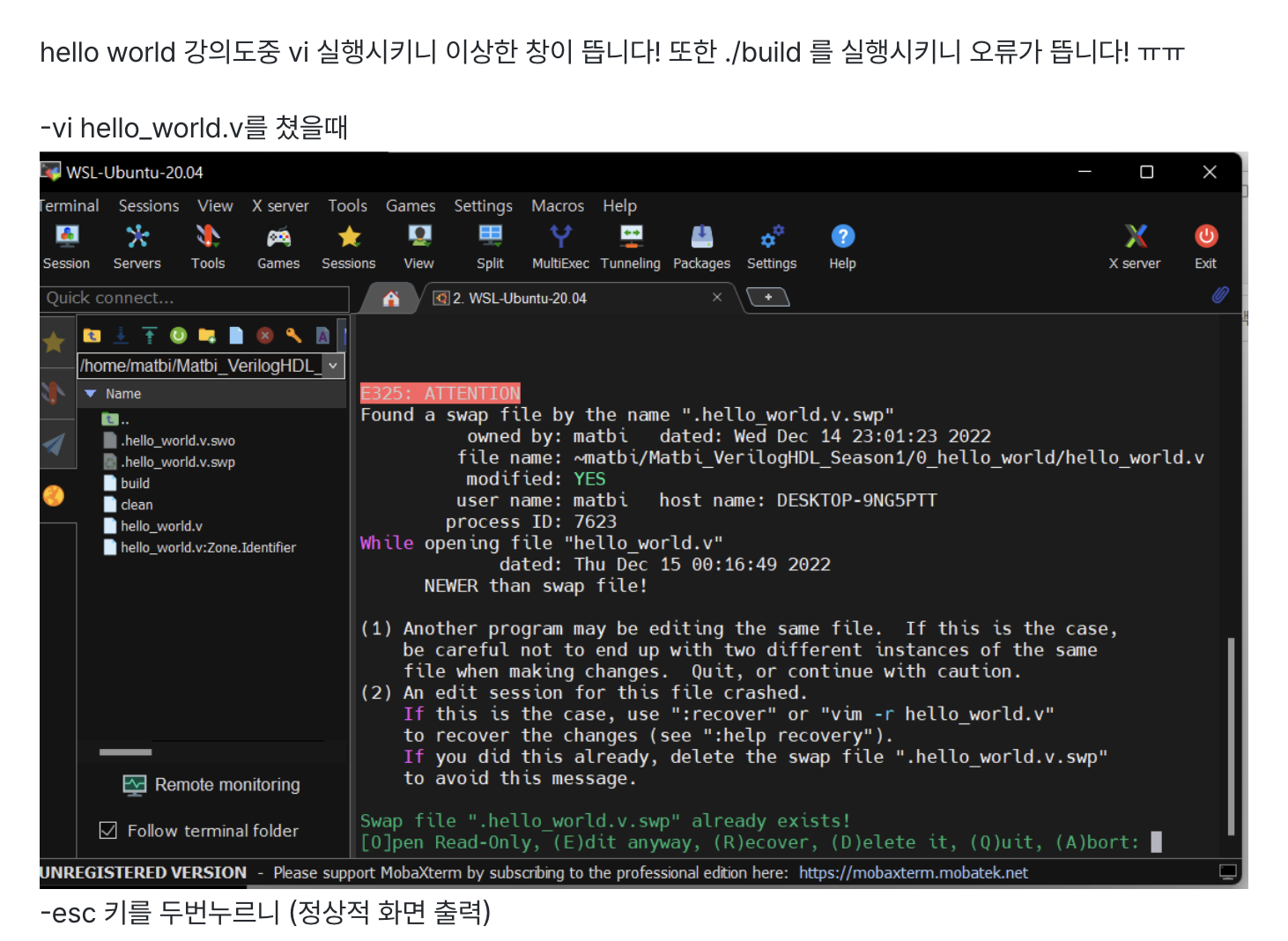Open the Help menu in menu bar
The width and height of the screenshot is (1288, 941).
[620, 205]
